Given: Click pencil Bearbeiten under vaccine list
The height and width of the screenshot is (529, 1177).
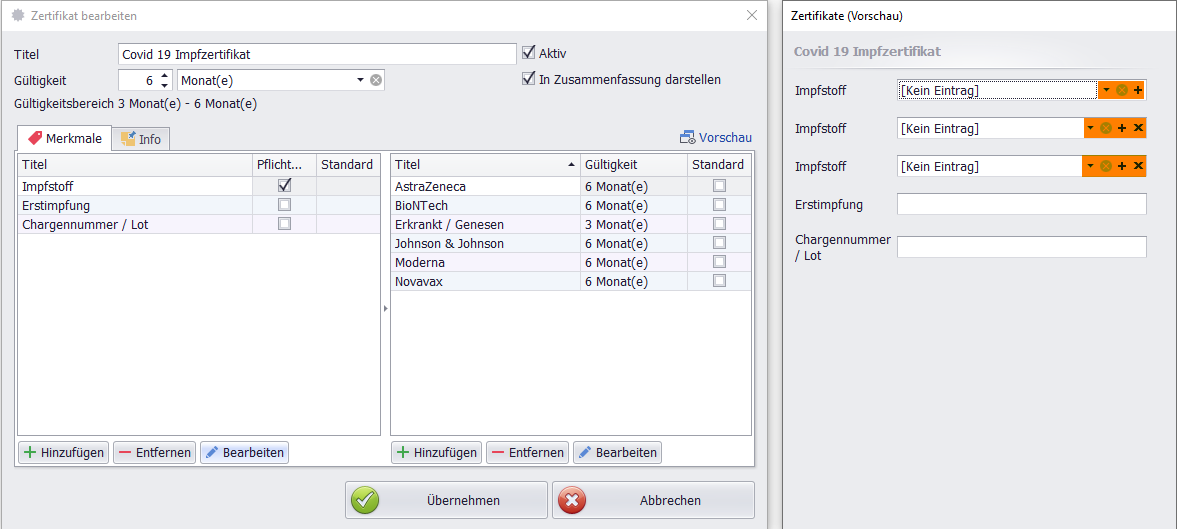Looking at the screenshot, I should tap(617, 453).
